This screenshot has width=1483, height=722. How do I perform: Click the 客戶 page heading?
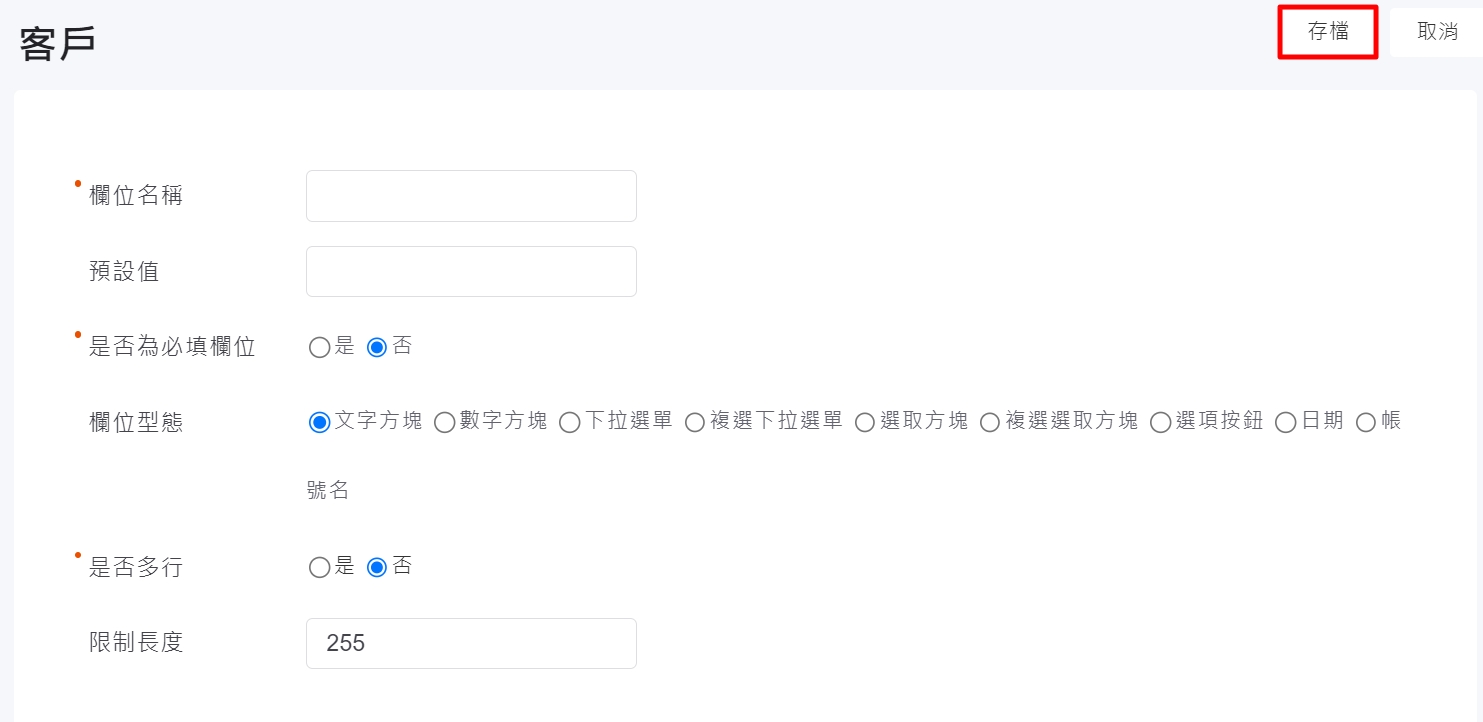coord(58,44)
